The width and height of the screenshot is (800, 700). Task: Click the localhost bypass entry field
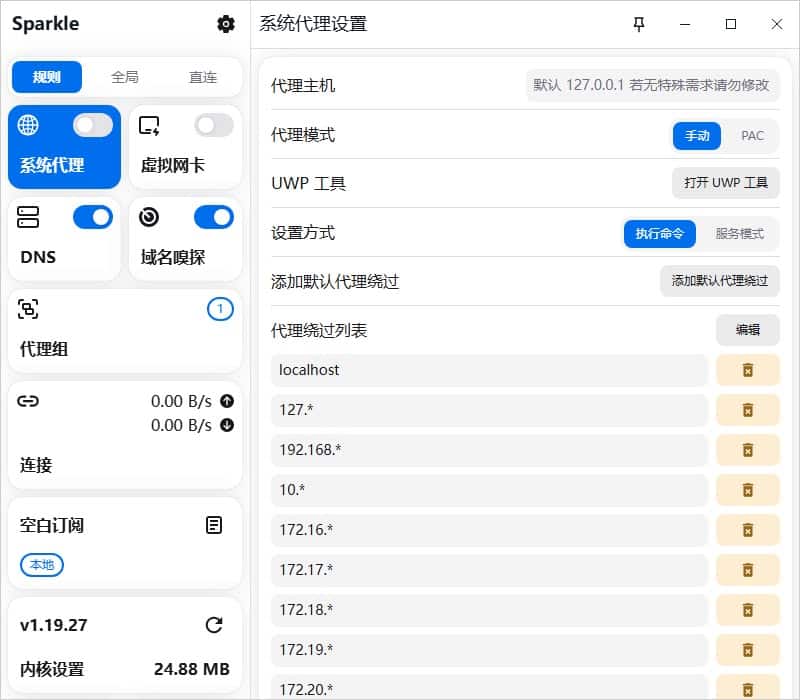(x=489, y=370)
